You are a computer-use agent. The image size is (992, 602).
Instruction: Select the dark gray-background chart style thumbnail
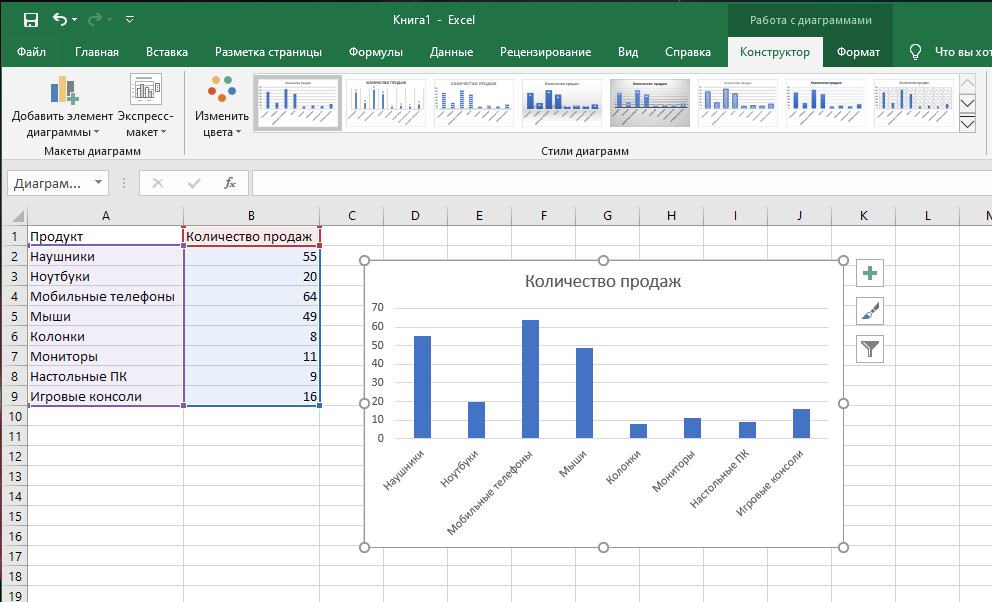point(650,103)
